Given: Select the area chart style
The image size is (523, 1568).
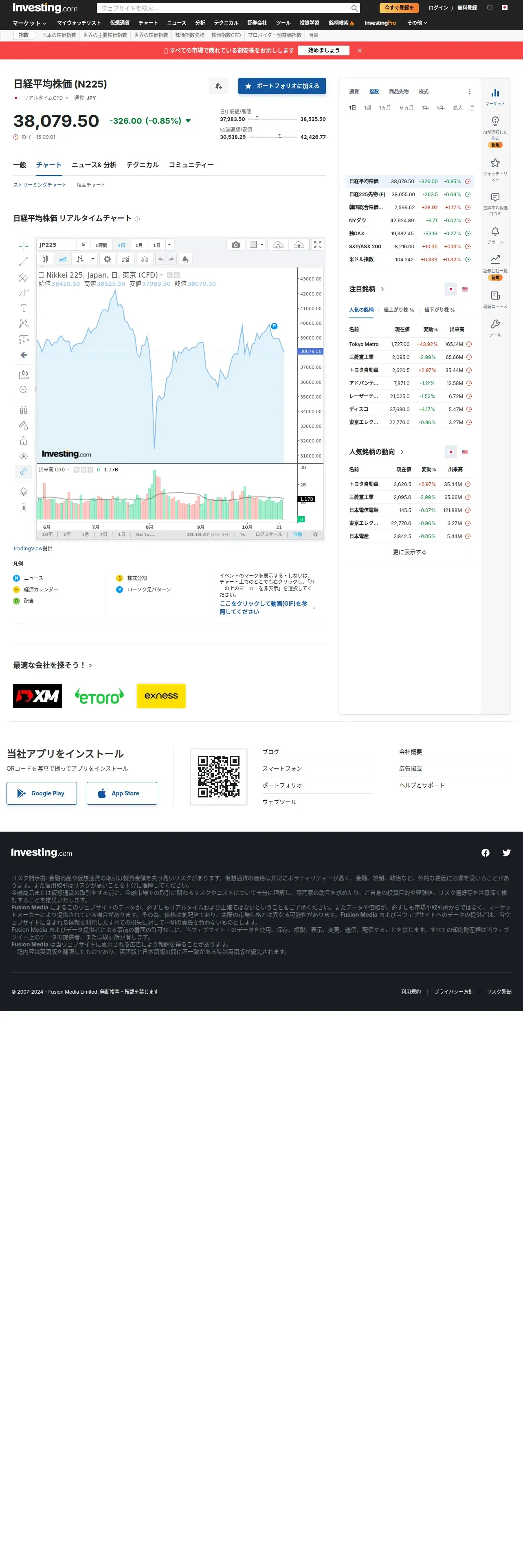Looking at the screenshot, I should 63,259.
